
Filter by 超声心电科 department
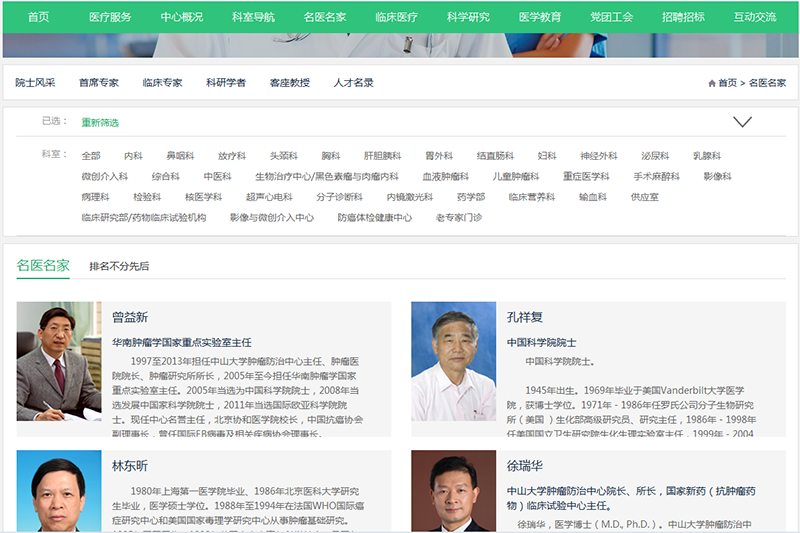pyautogui.click(x=269, y=197)
